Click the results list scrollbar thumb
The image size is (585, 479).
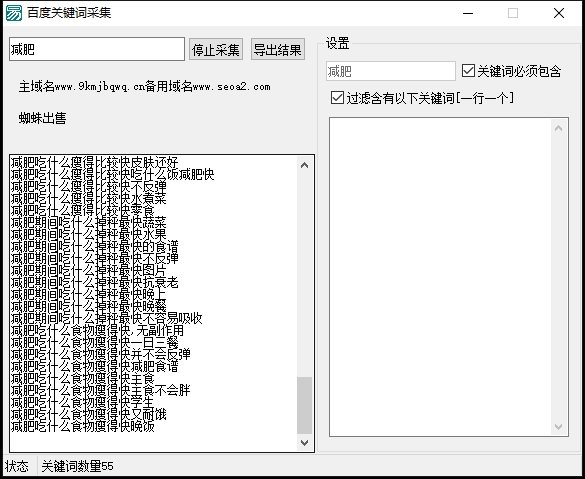pos(304,406)
